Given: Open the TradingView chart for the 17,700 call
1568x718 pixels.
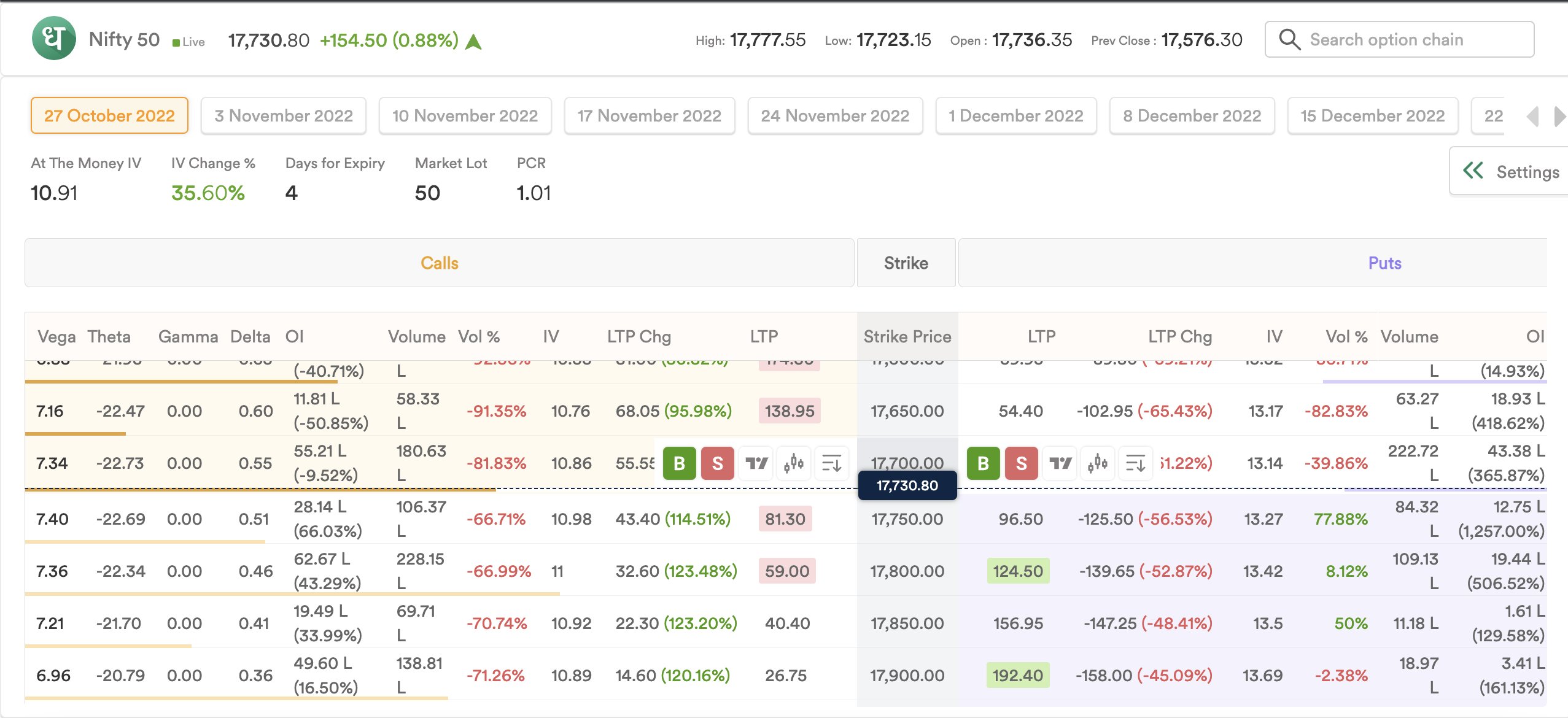Looking at the screenshot, I should click(756, 463).
